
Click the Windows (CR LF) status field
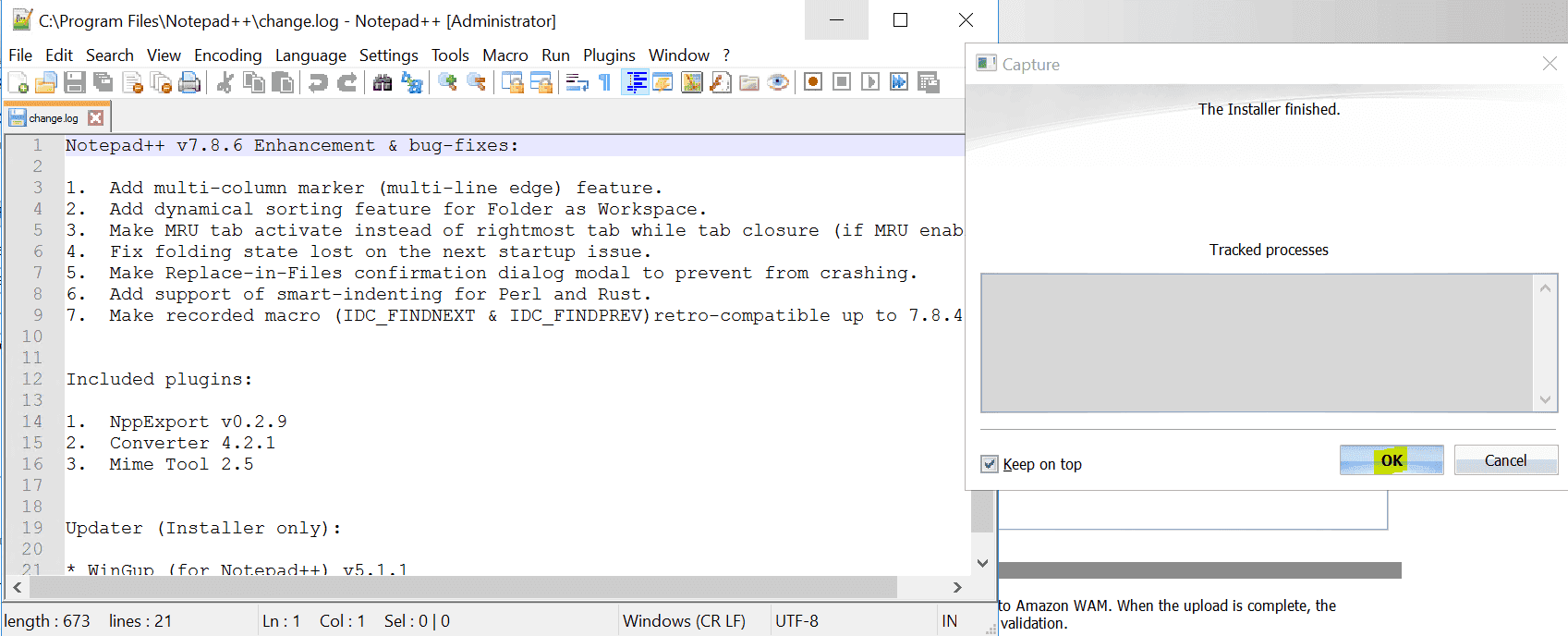point(684,621)
